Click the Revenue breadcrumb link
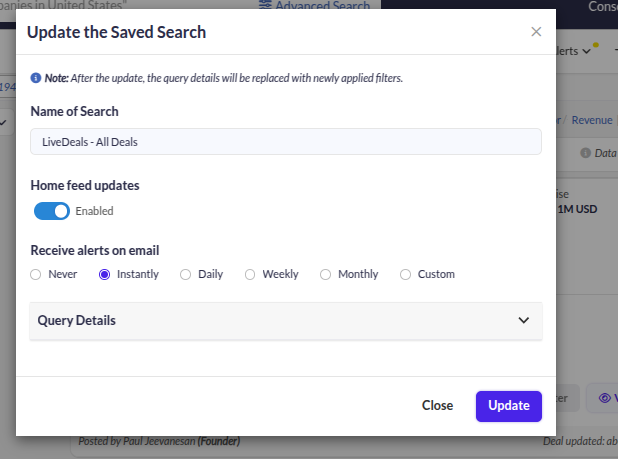Screen dimensions: 618x459 tap(591, 120)
